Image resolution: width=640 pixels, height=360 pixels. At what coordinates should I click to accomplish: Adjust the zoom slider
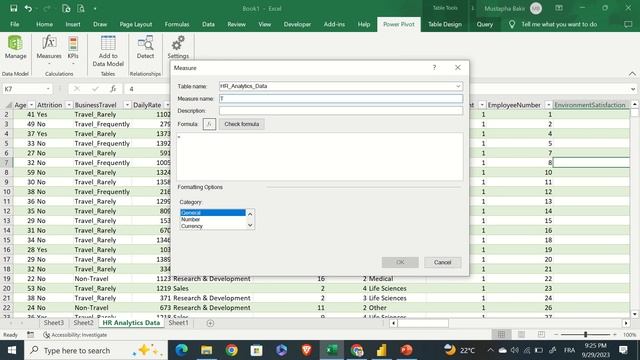(x=585, y=335)
